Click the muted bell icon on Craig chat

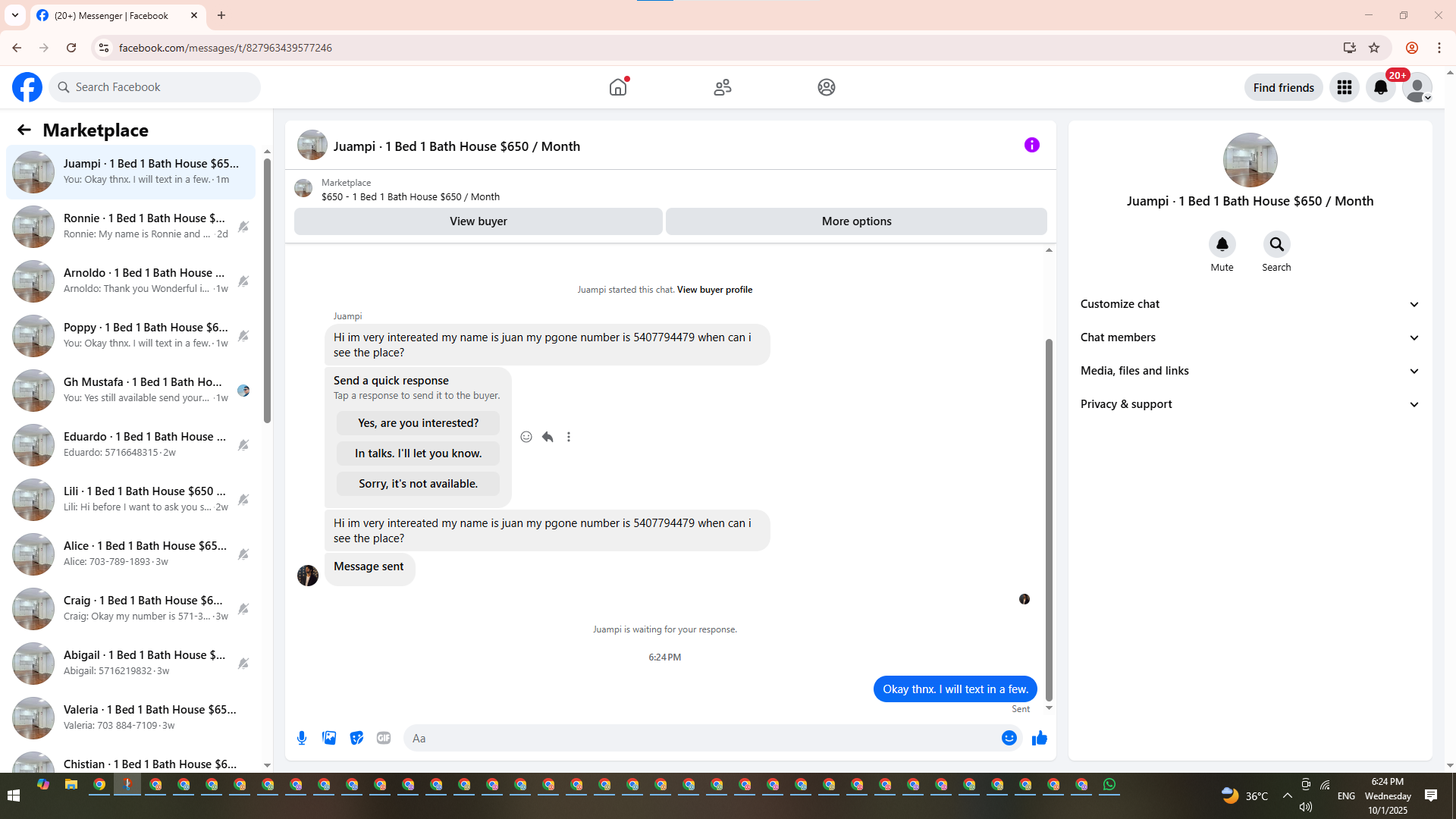click(243, 609)
